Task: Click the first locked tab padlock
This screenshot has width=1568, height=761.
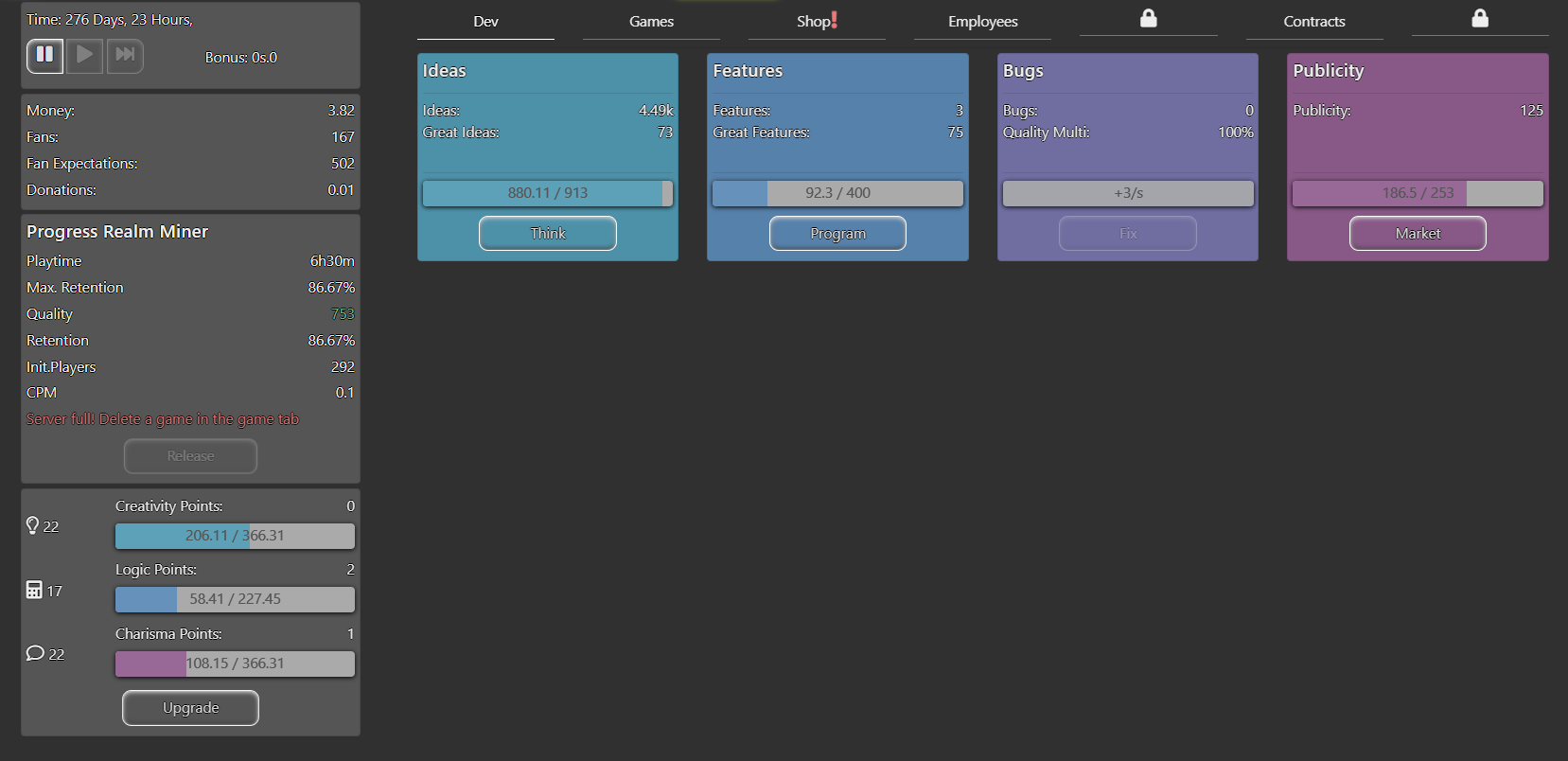Action: coord(1148,19)
